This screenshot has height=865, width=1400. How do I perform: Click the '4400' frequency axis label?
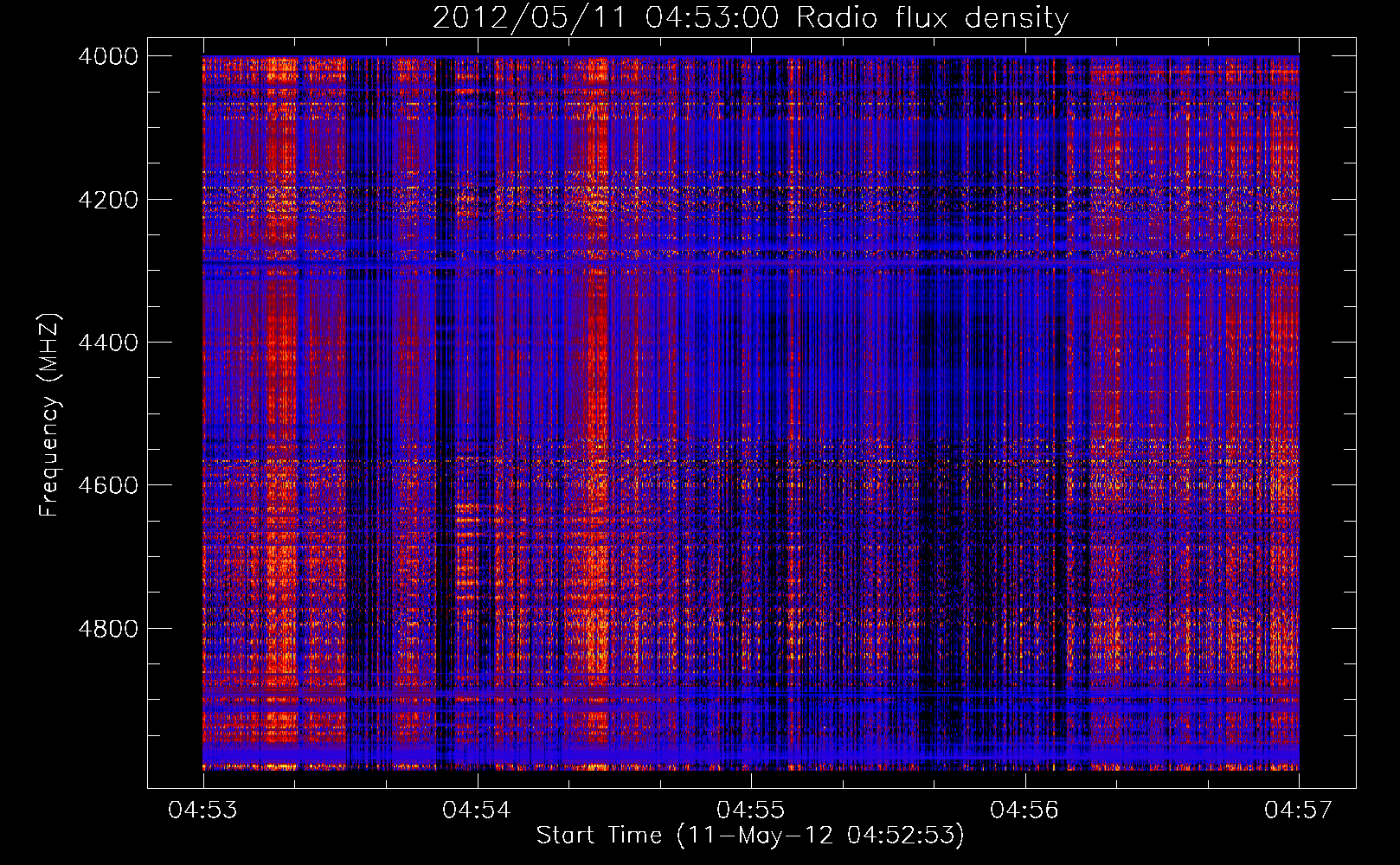pos(108,343)
